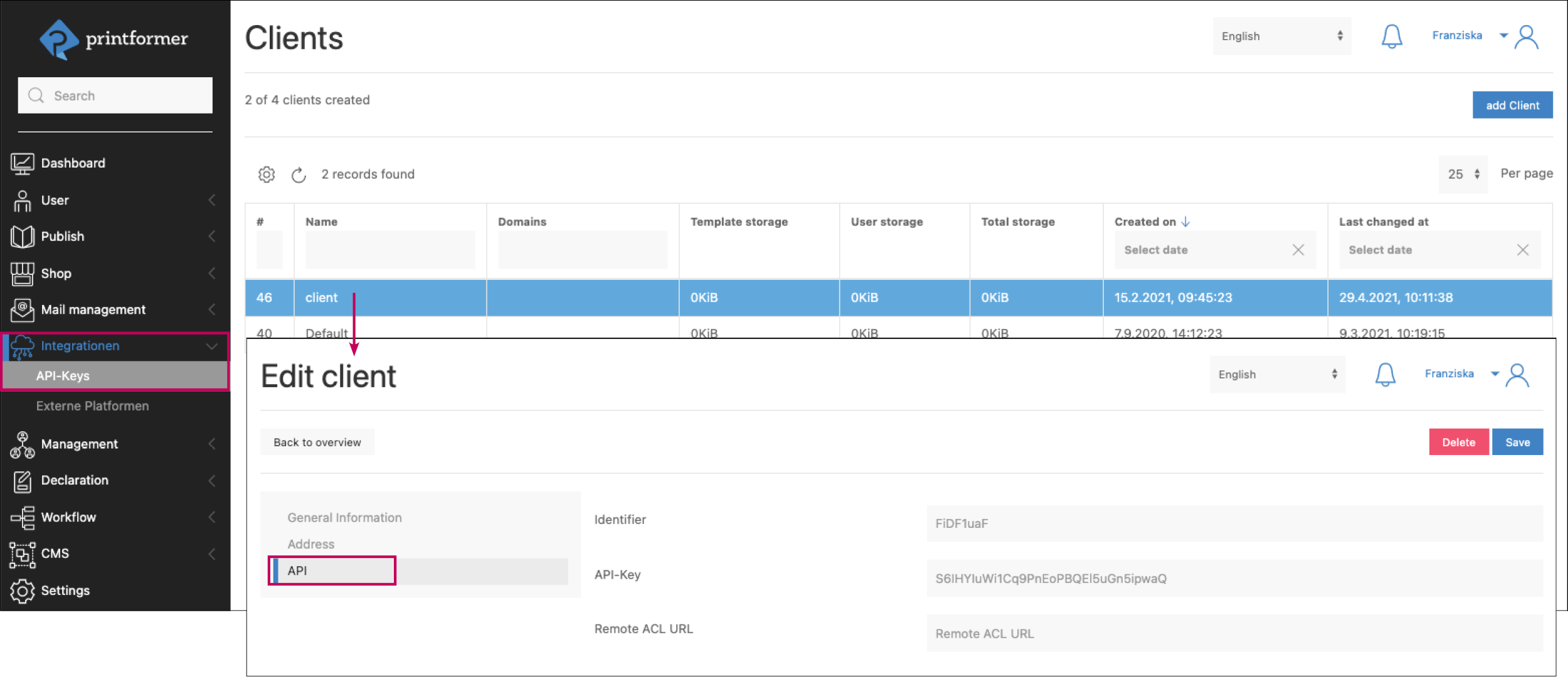
Task: Click the refresh records icon
Action: coord(299,174)
